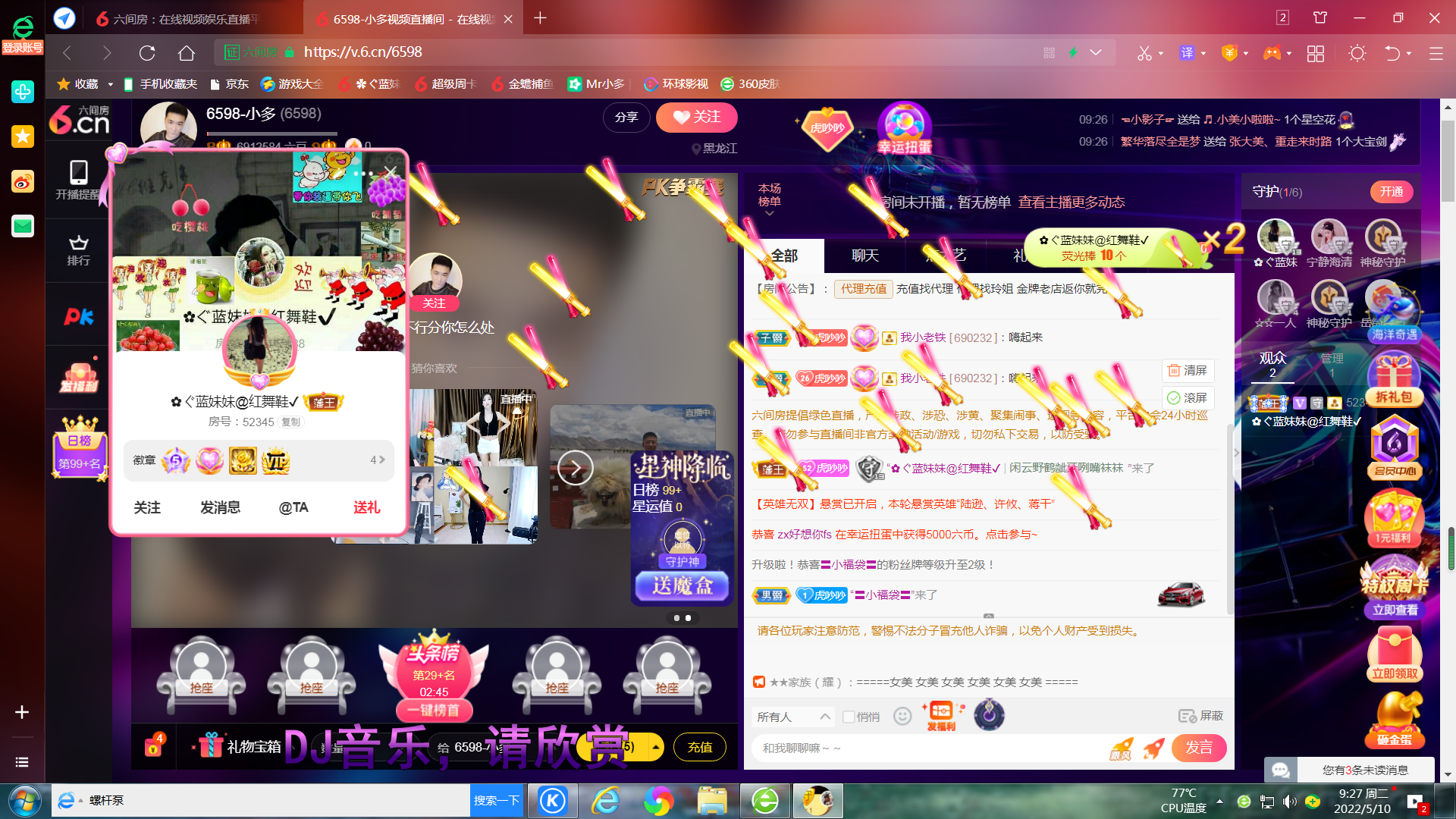Expand the 所有人 recipient dropdown
The image size is (1456, 819).
tap(794, 717)
